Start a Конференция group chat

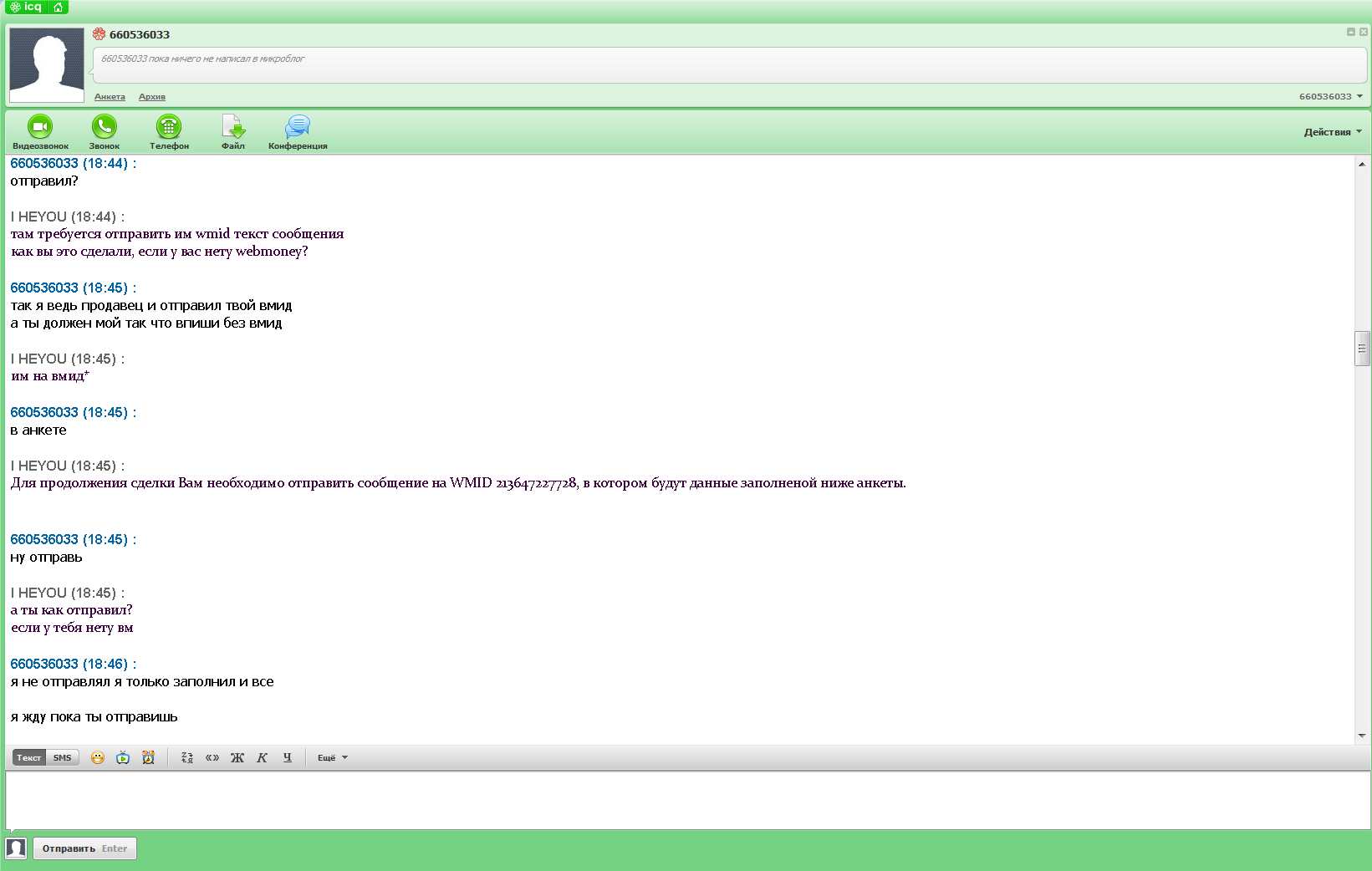298,132
